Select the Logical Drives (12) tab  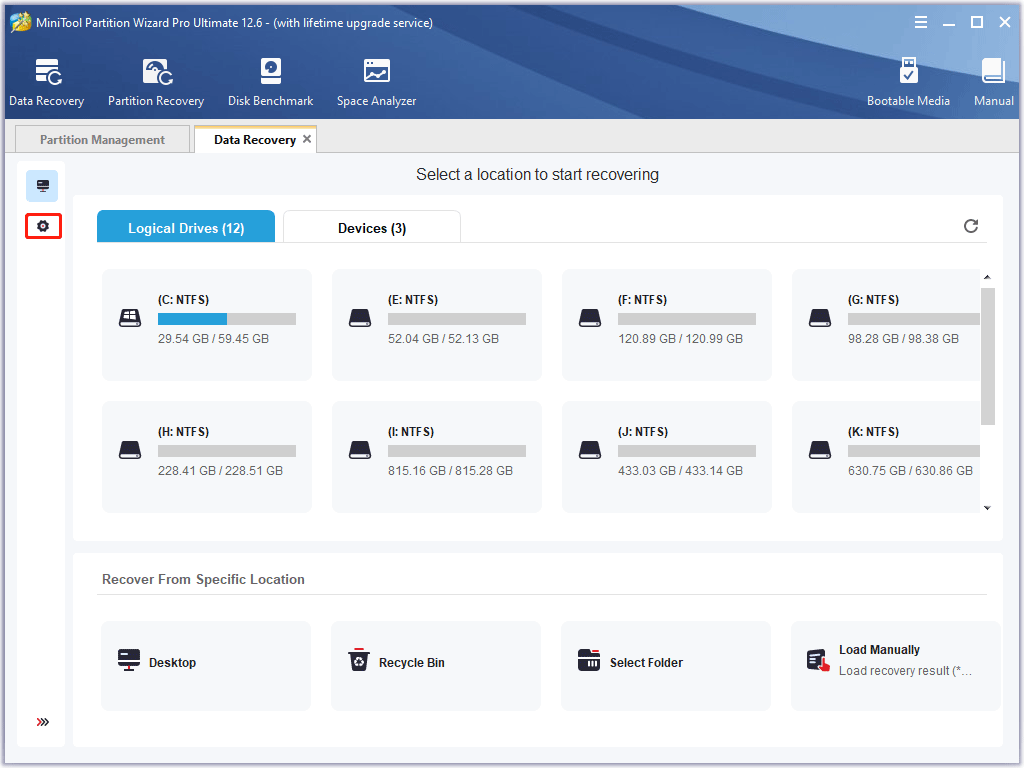pyautogui.click(x=186, y=227)
